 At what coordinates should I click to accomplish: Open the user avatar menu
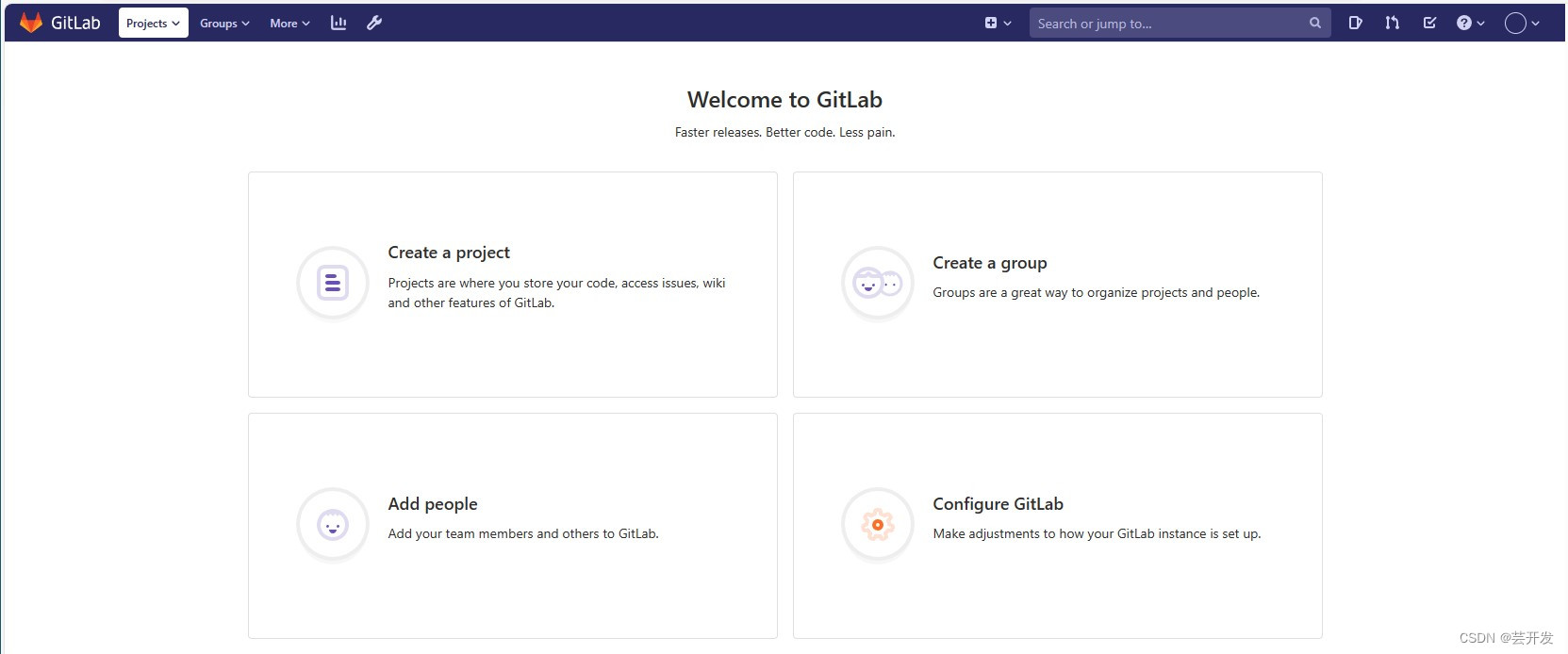pyautogui.click(x=1522, y=24)
